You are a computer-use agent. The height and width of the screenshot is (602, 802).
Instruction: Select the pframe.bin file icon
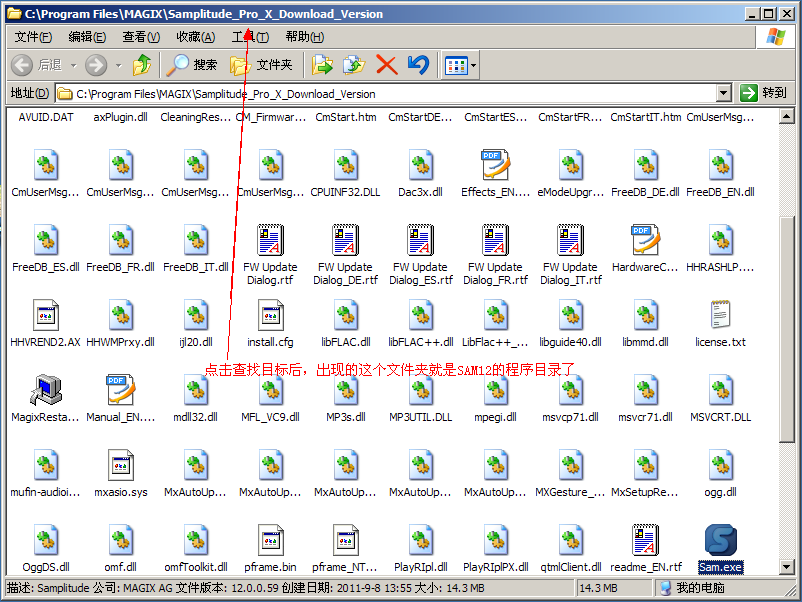[x=270, y=540]
